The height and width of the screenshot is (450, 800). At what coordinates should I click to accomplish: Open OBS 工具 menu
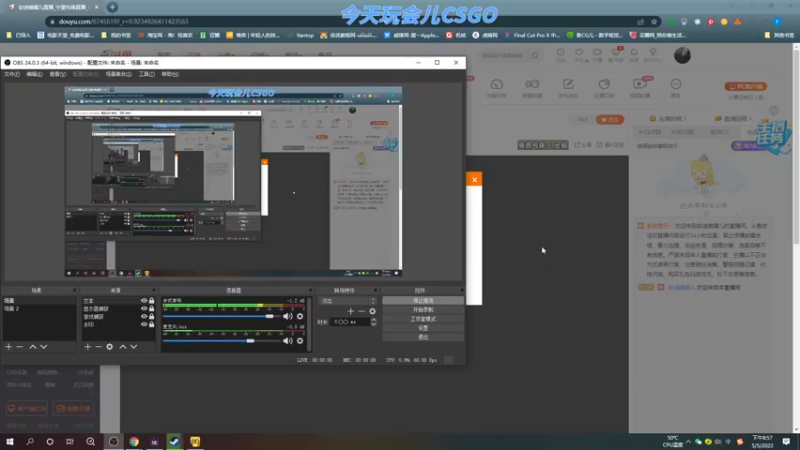146,74
